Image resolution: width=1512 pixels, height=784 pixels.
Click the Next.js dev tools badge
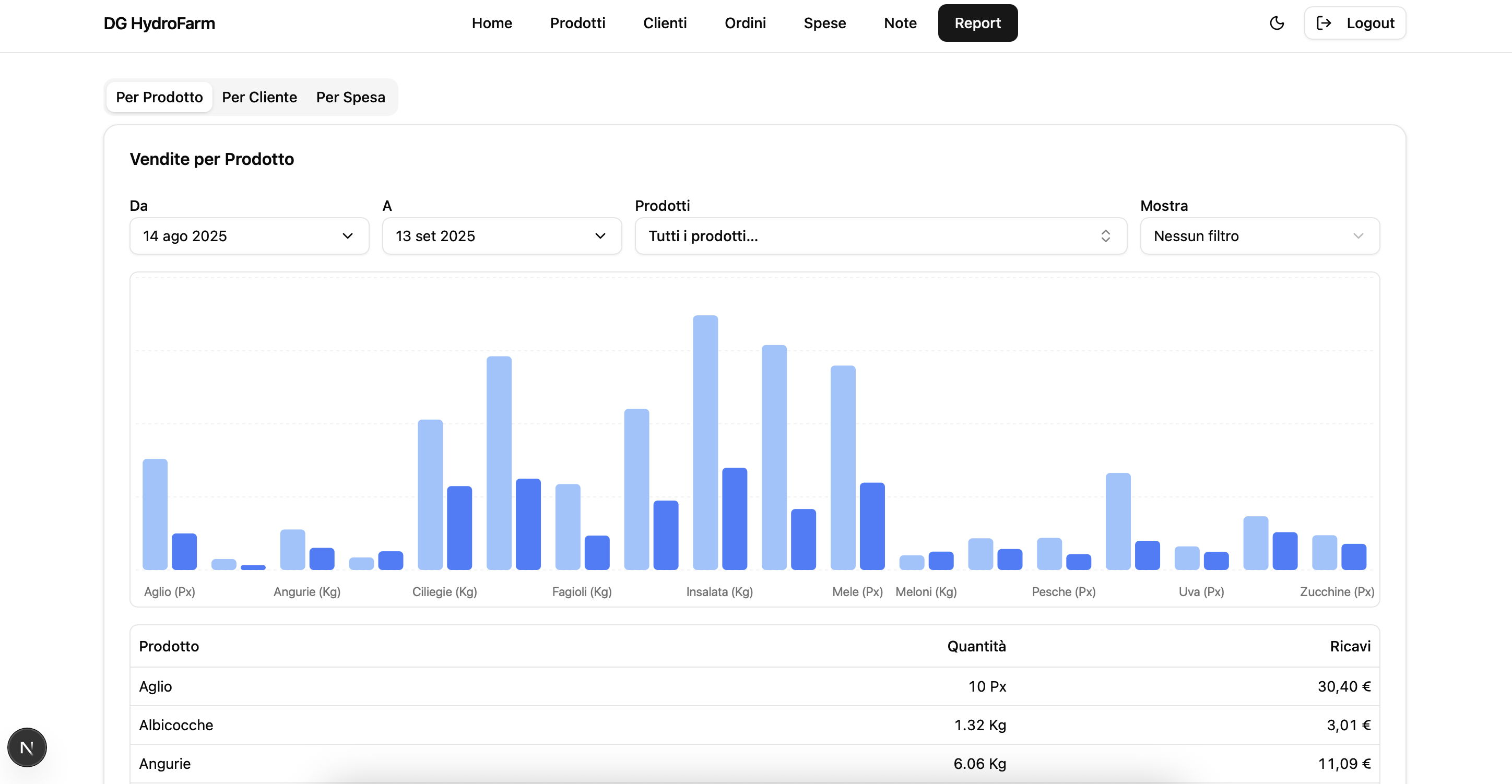pyautogui.click(x=27, y=747)
